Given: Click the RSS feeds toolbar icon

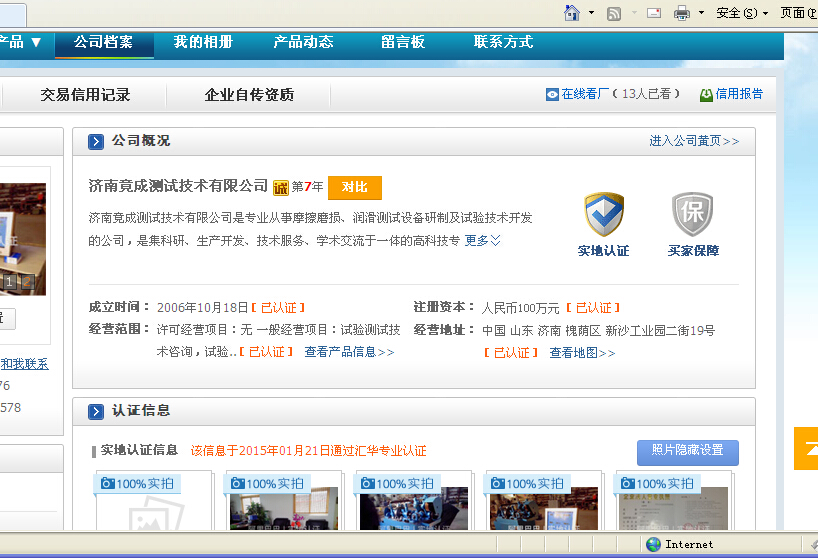Looking at the screenshot, I should click(614, 13).
